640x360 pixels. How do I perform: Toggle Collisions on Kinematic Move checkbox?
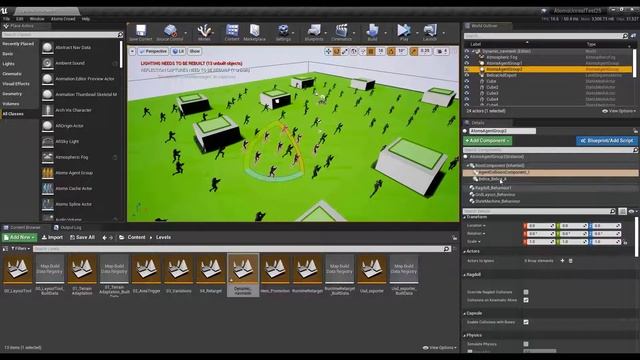click(x=526, y=300)
